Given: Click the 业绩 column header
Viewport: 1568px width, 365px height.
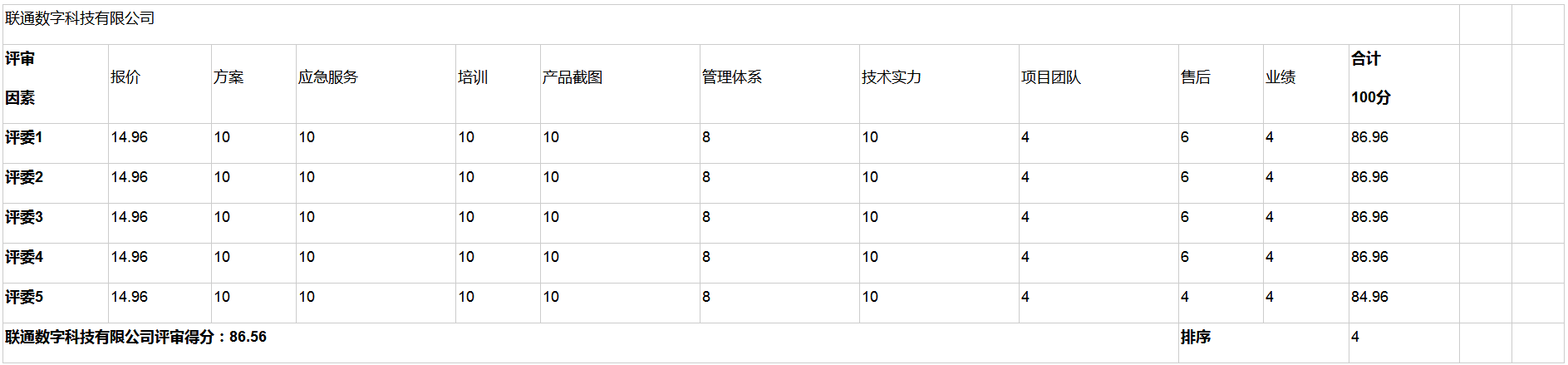Looking at the screenshot, I should [x=1280, y=77].
